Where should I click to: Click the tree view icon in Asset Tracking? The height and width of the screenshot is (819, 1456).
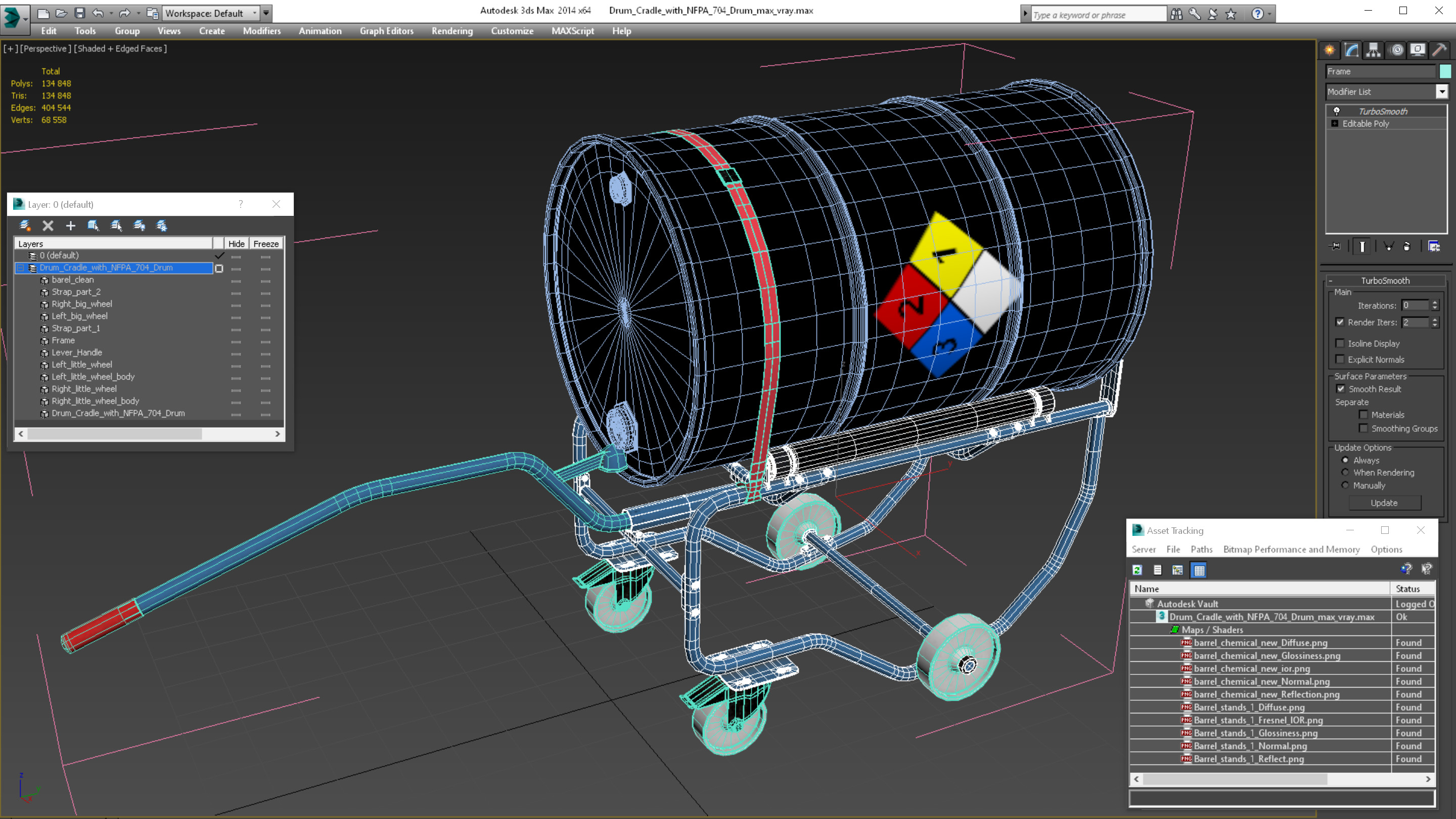point(1177,570)
